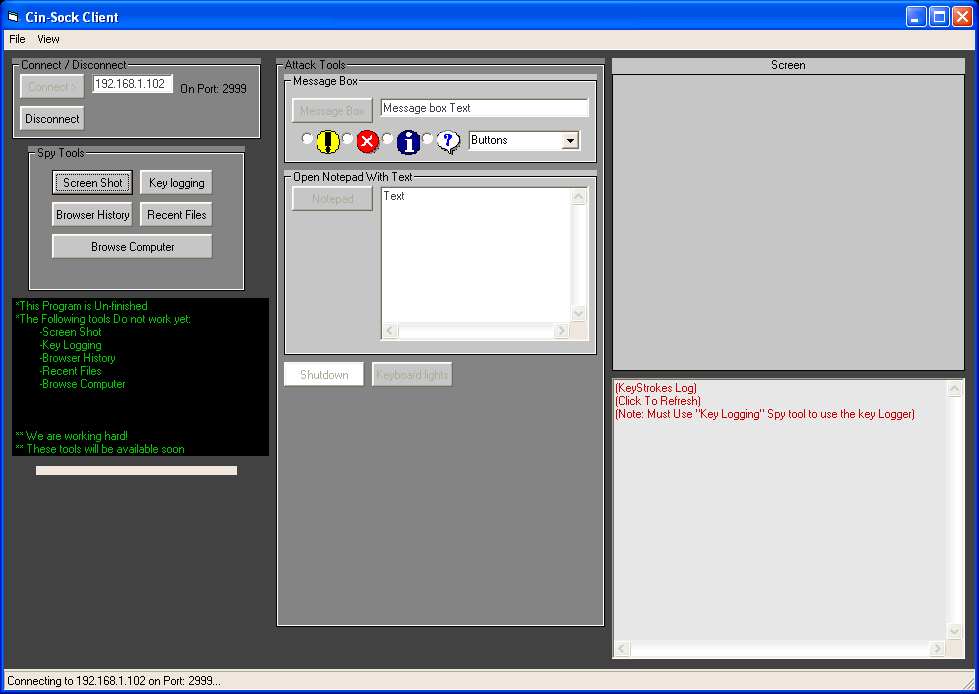Click inside the Message box Text field
The width and height of the screenshot is (979, 694).
tap(484, 108)
